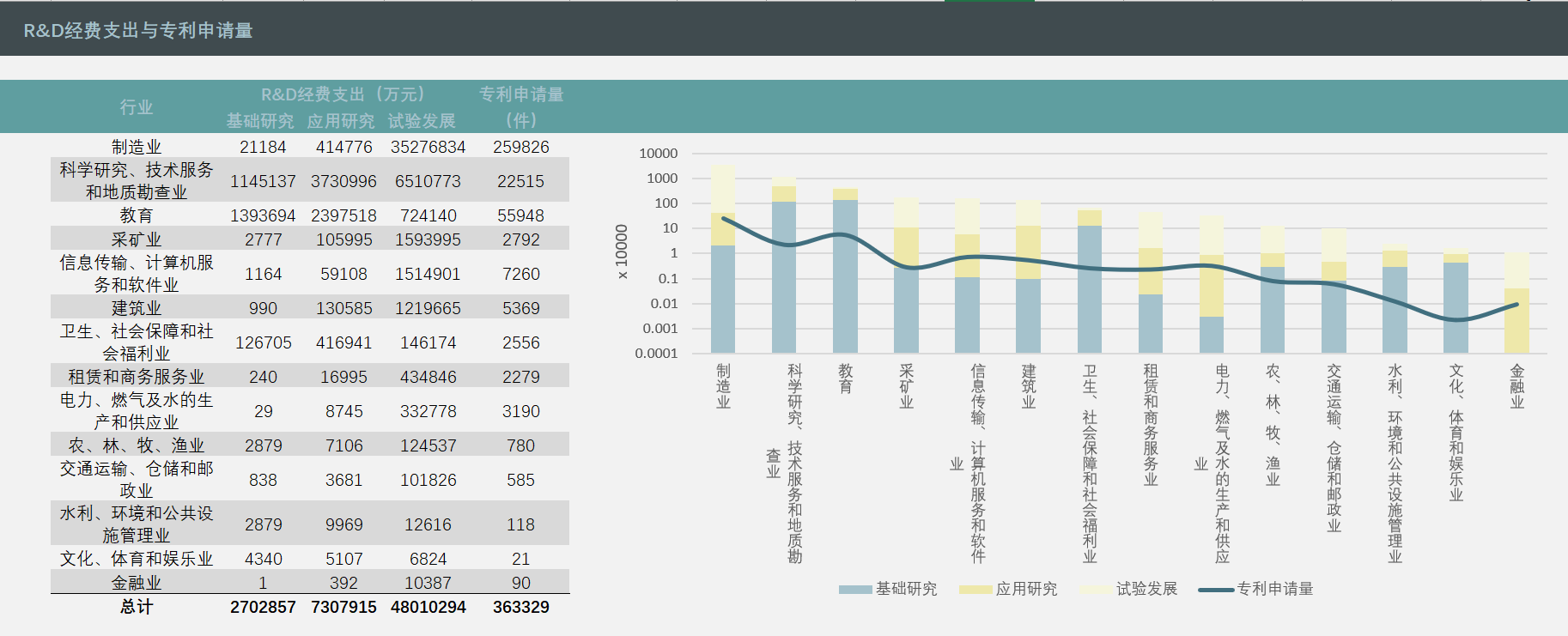Select the 基础研究 table column header
This screenshot has height=636, width=1568.
tap(260, 121)
